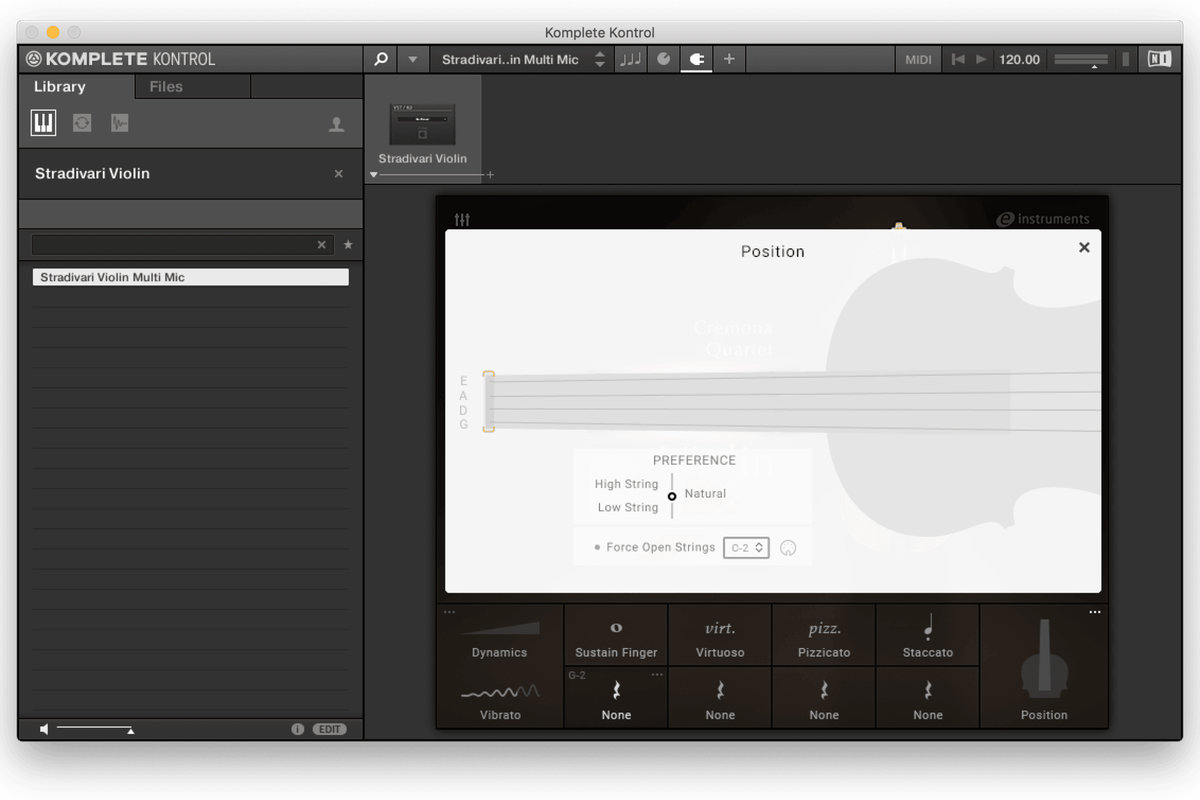
Task: Select the Natural preference point
Action: [x=672, y=496]
